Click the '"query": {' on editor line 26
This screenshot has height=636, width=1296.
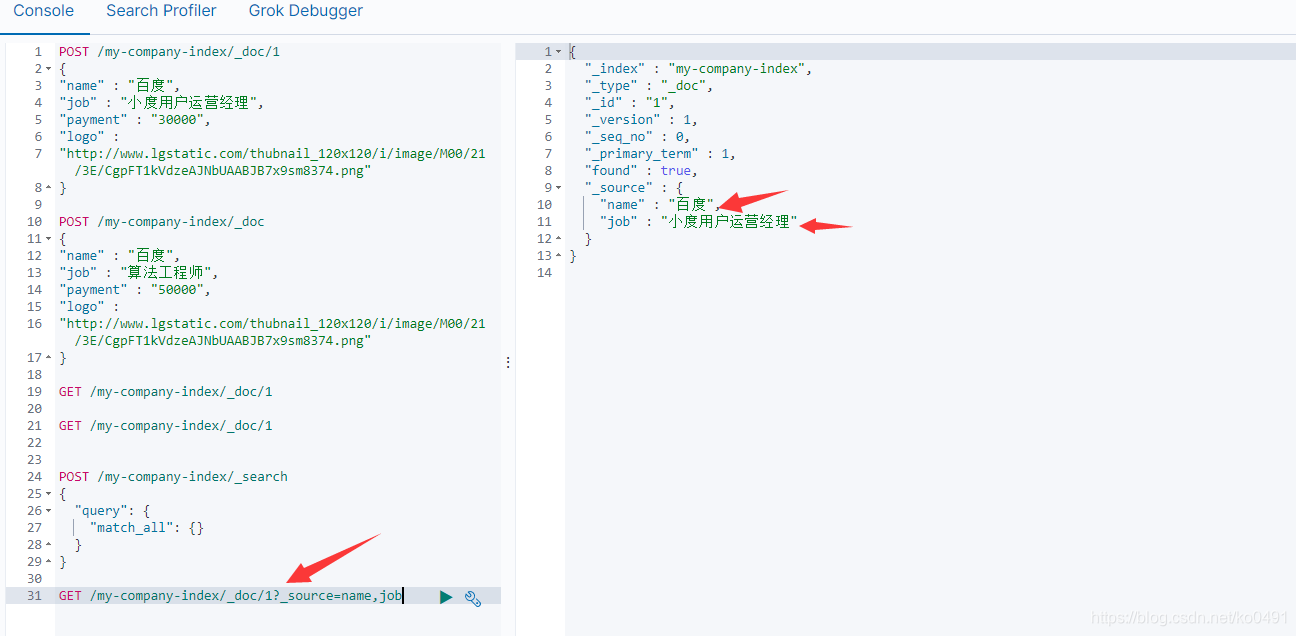[112, 511]
